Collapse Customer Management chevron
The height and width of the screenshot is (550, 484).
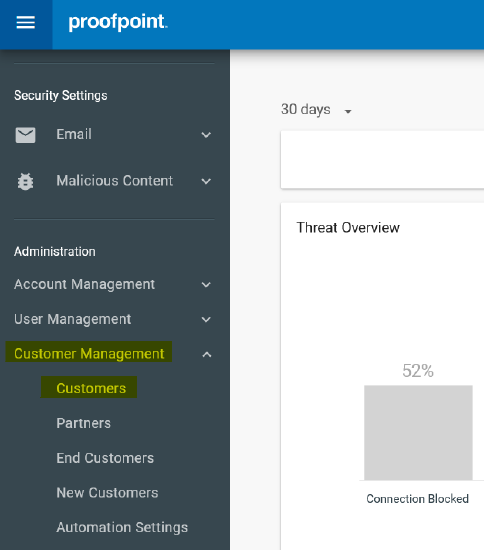207,354
